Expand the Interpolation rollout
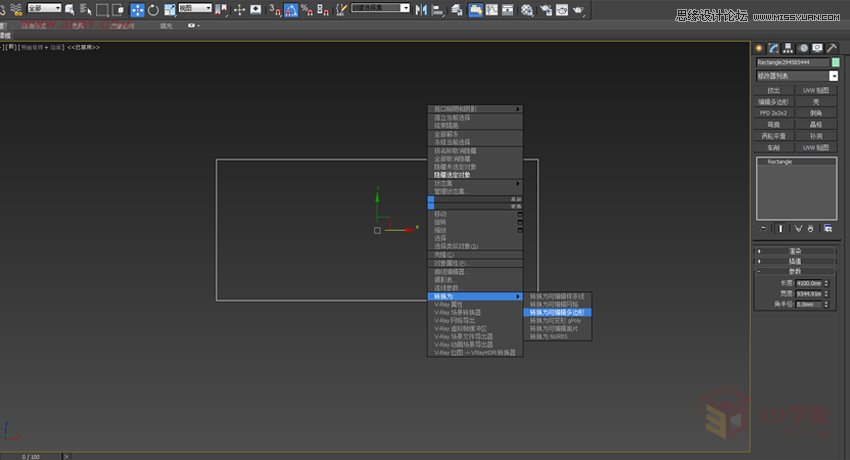This screenshot has height=460, width=850. 797,260
